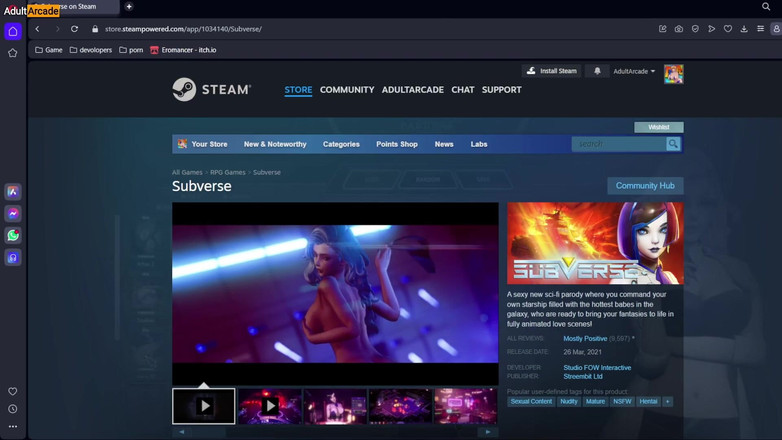Viewport: 782px width, 440px height.
Task: Expand the New & Noteworthy menu
Action: [275, 144]
